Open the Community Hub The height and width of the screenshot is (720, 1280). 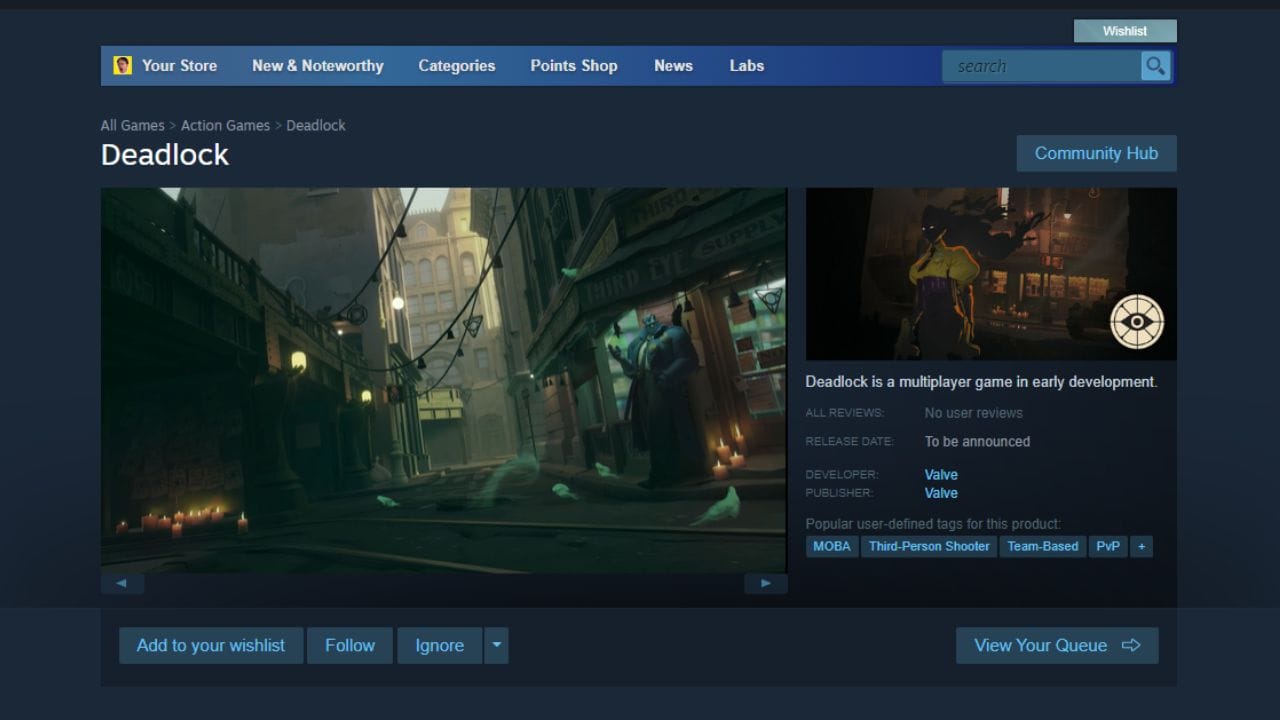point(1096,153)
